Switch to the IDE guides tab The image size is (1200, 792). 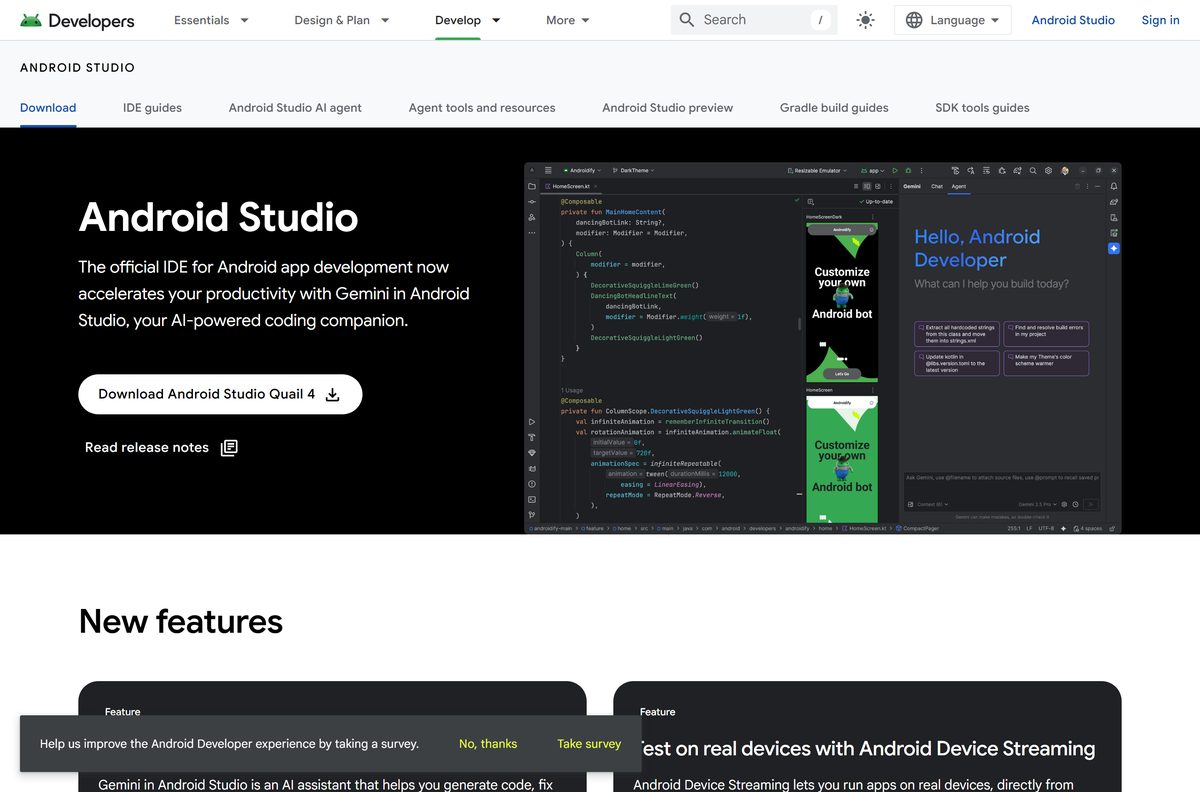click(152, 108)
